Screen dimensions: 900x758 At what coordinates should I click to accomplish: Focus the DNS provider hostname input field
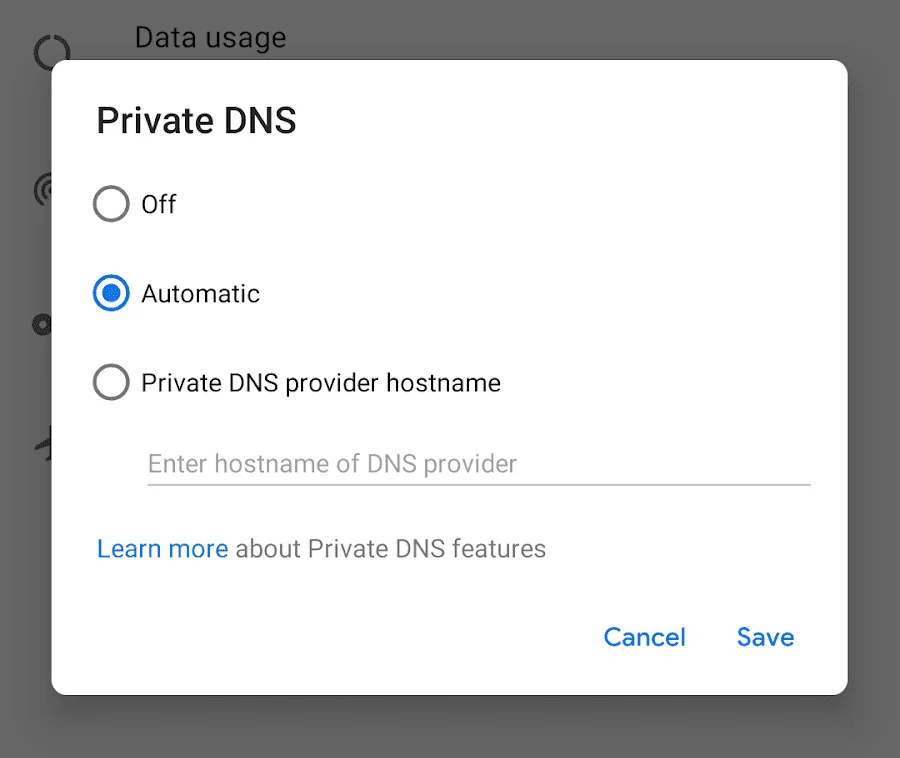pyautogui.click(x=479, y=464)
